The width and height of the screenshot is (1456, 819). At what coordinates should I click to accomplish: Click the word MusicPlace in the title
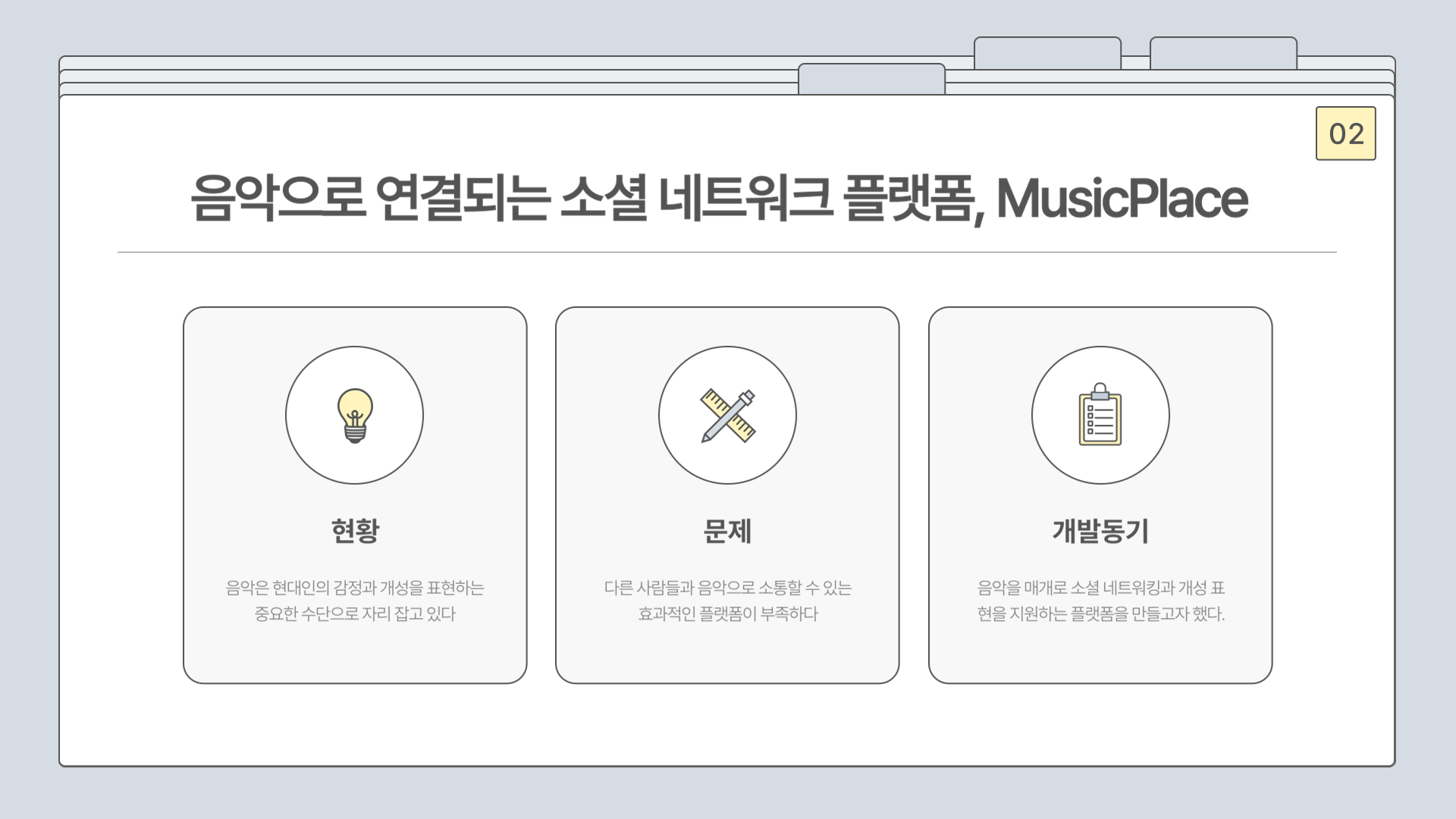(1122, 199)
